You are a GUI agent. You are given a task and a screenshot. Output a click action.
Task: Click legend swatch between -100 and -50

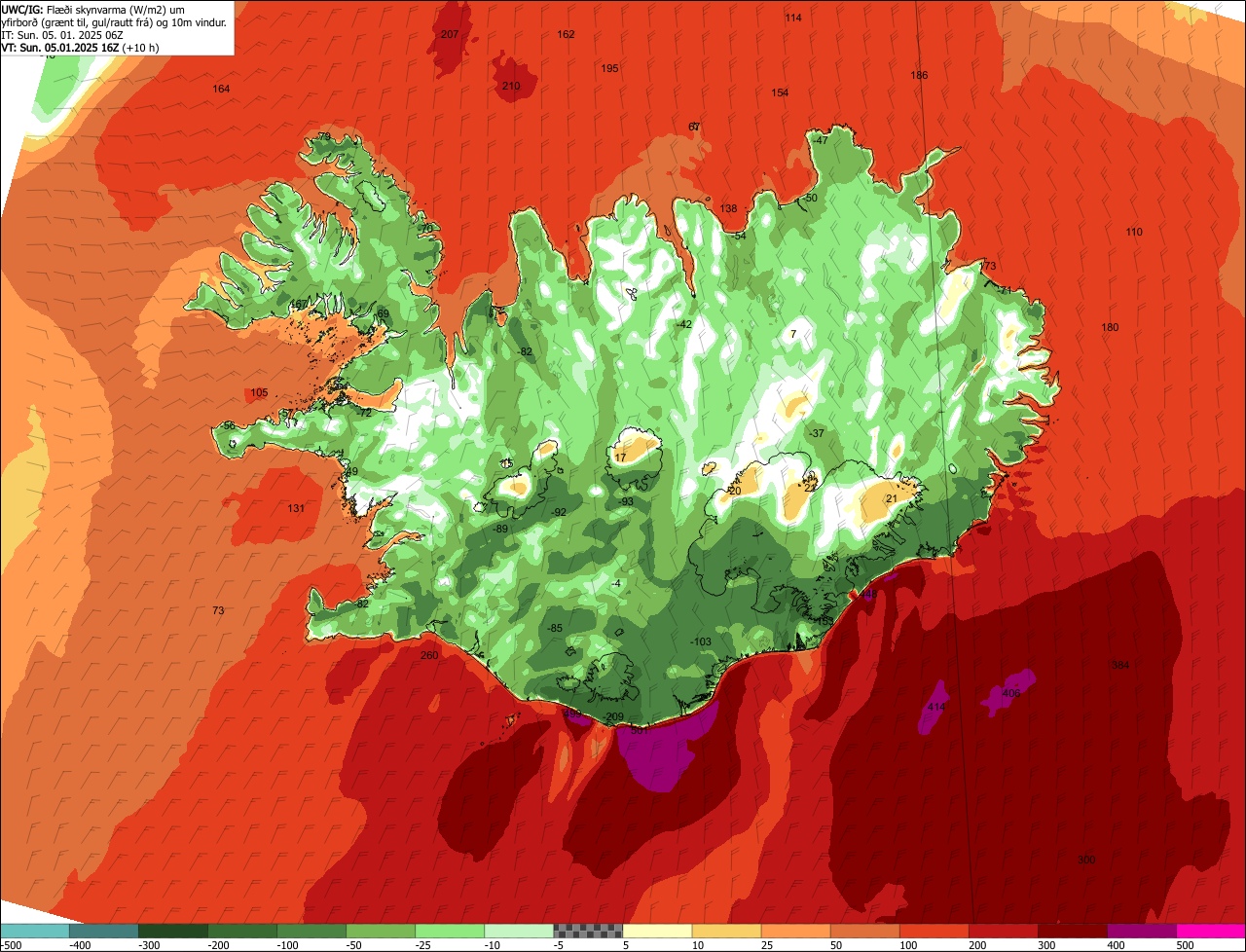coord(311,931)
